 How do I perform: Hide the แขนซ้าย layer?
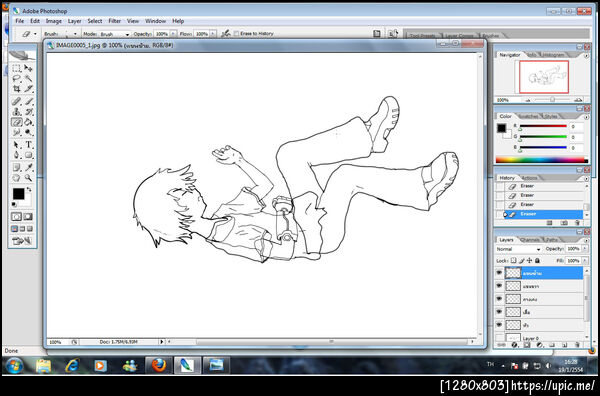499,273
